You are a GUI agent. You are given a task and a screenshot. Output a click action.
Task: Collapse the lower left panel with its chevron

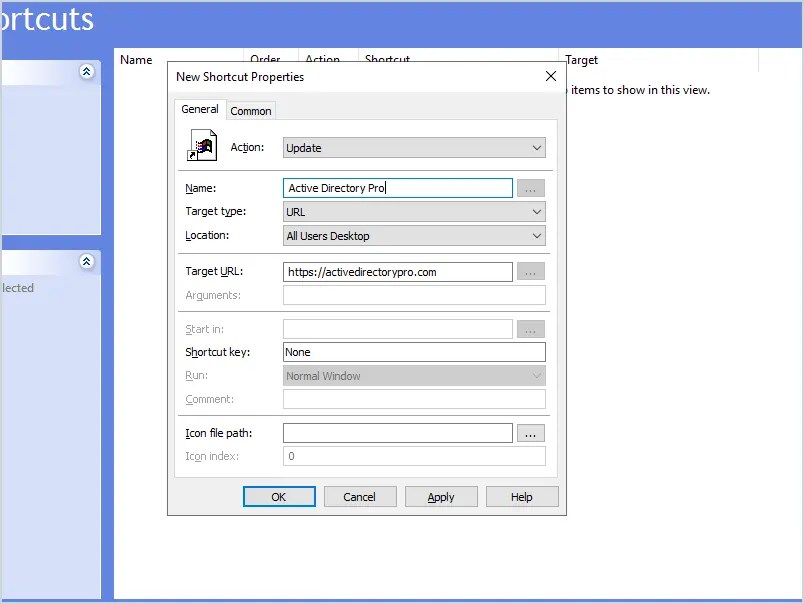point(86,262)
